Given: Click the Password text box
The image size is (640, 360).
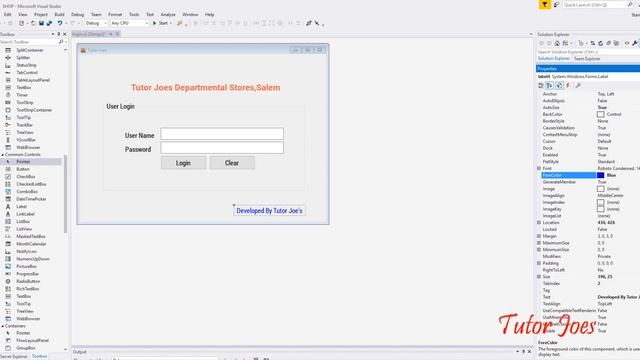Looking at the screenshot, I should click(222, 148).
